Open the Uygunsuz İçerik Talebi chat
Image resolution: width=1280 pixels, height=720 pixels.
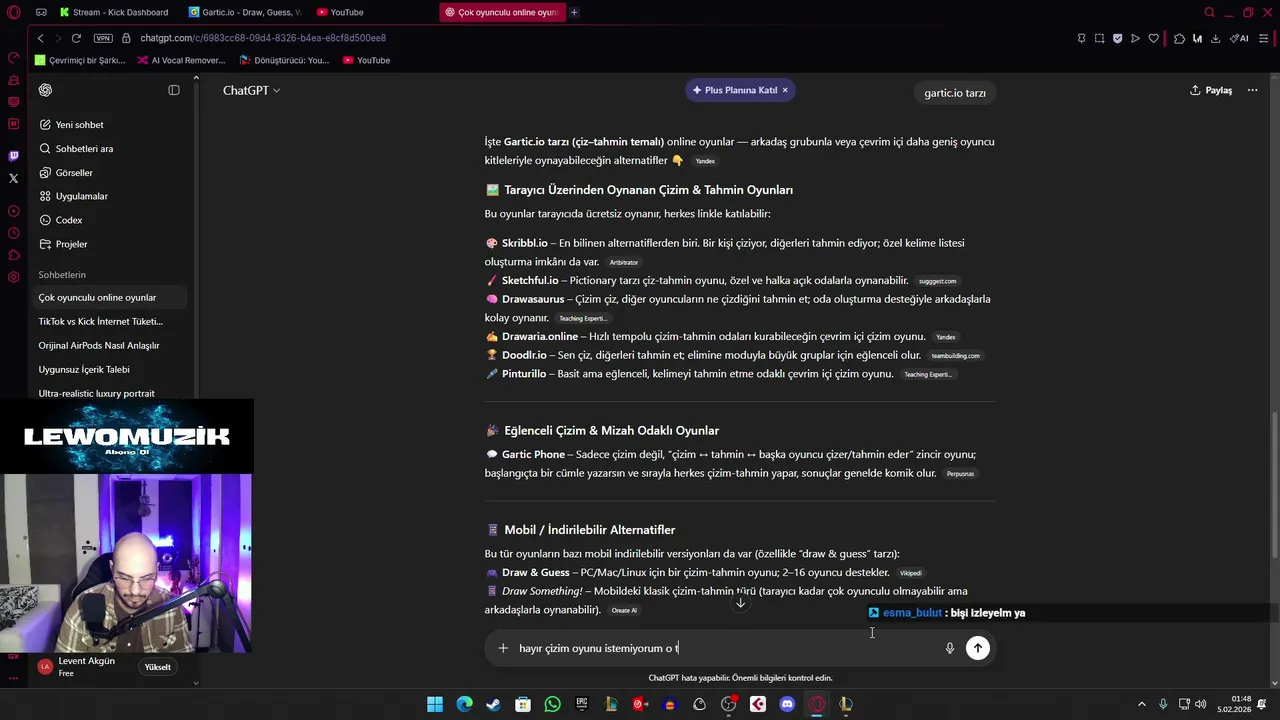click(110, 370)
